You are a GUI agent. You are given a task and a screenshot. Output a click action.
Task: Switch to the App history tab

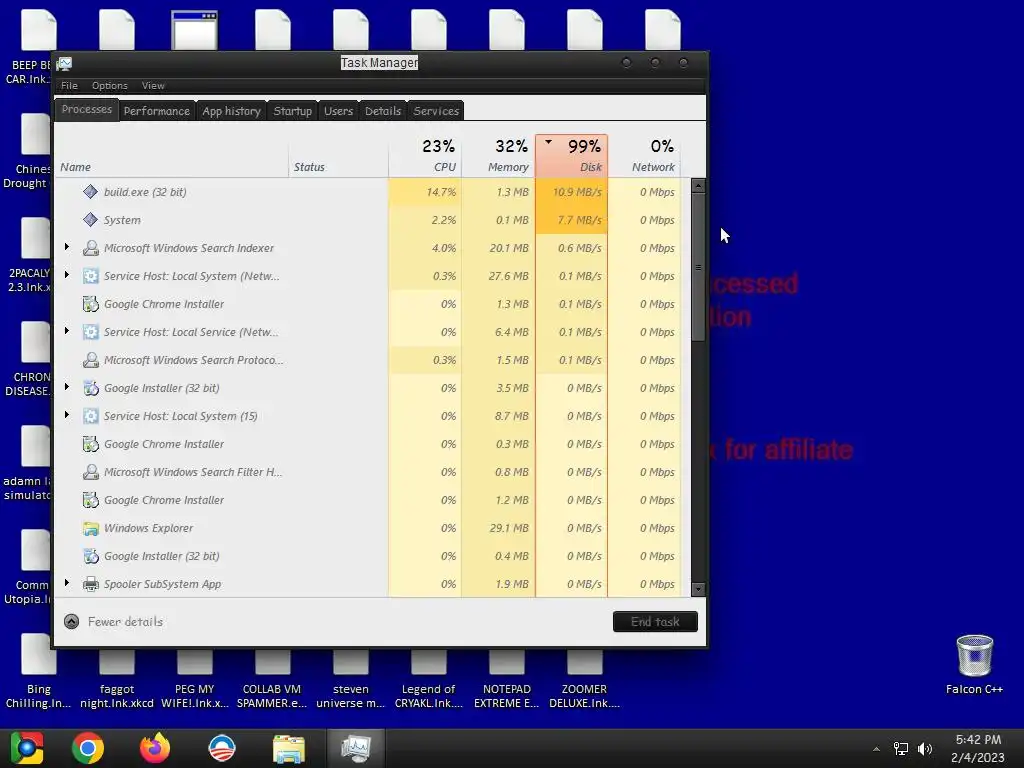231,111
